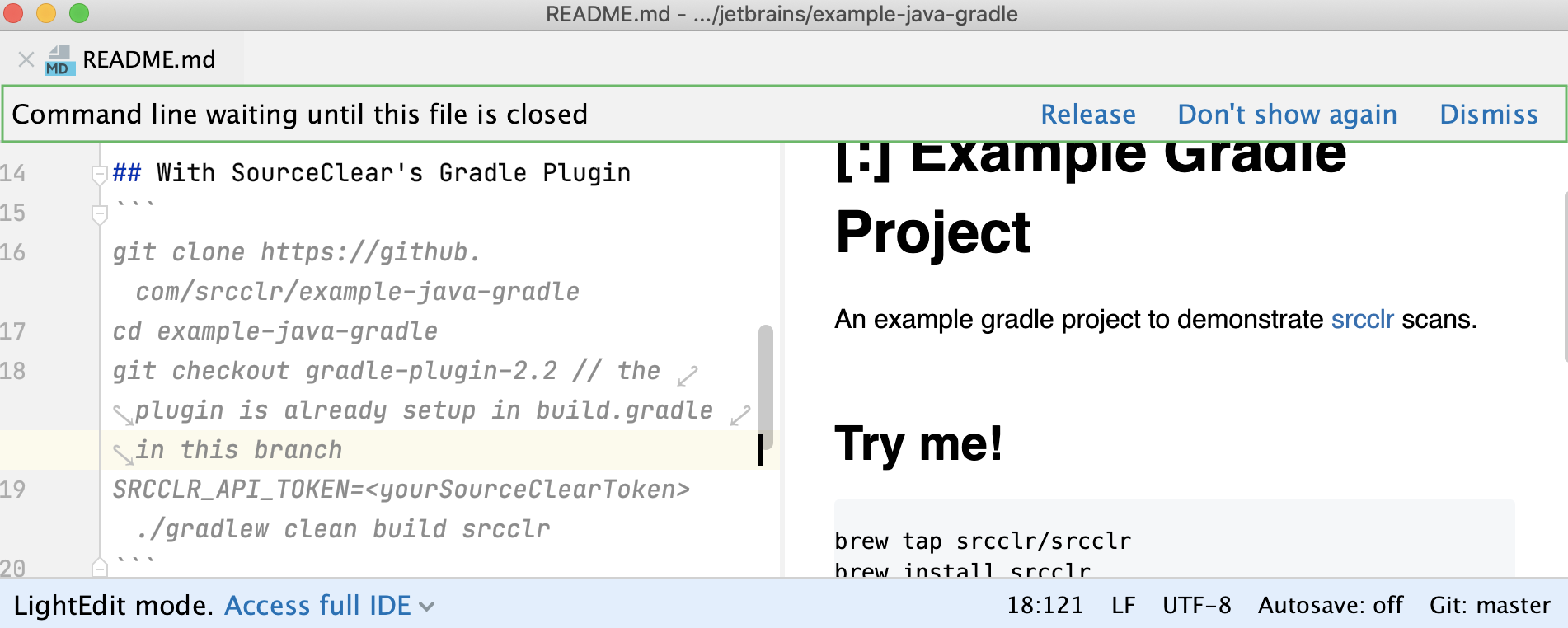1568x628 pixels.
Task: Close the README.md editor tab
Action: tap(26, 59)
